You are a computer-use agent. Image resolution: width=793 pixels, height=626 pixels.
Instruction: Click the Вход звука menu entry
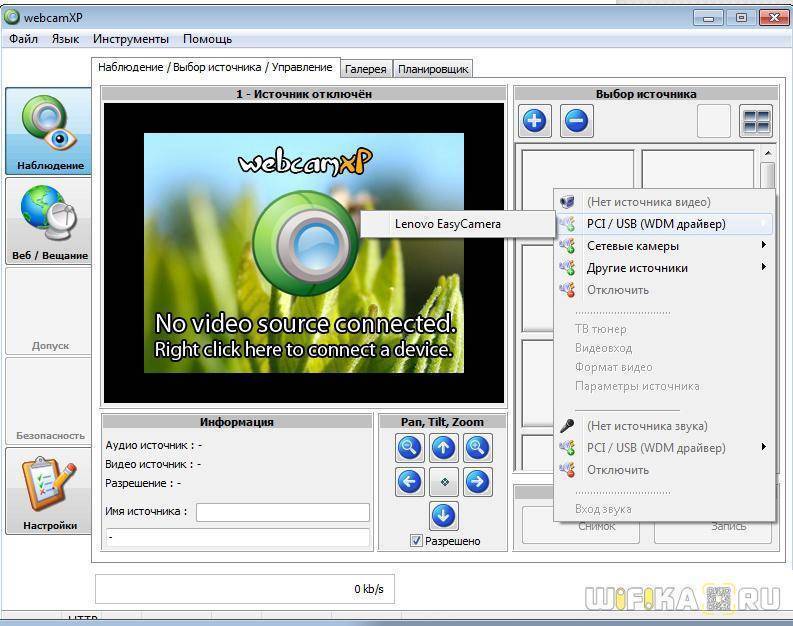point(603,509)
